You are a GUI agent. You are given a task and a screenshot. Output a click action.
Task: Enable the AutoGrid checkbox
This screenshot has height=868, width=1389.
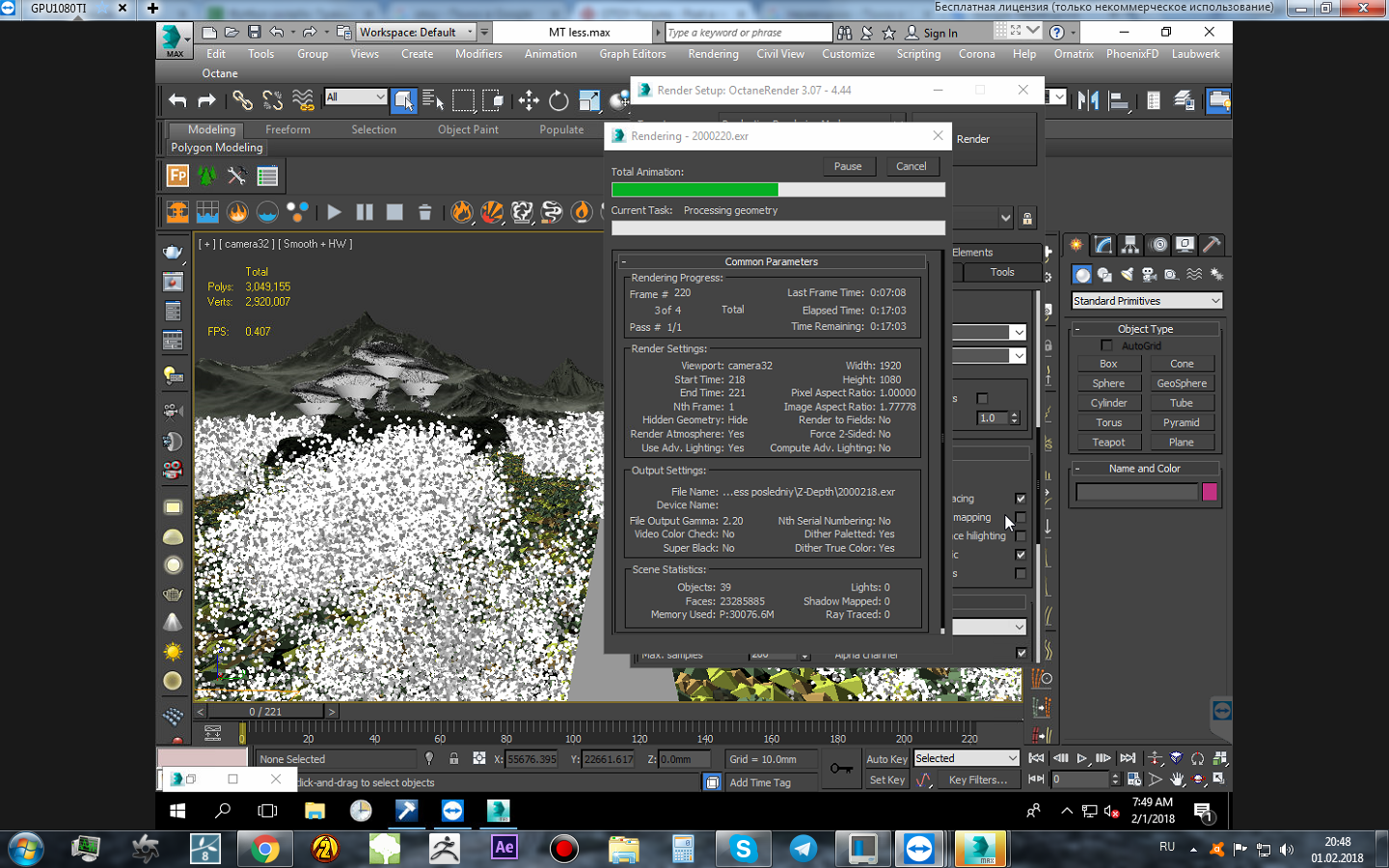click(x=1106, y=345)
